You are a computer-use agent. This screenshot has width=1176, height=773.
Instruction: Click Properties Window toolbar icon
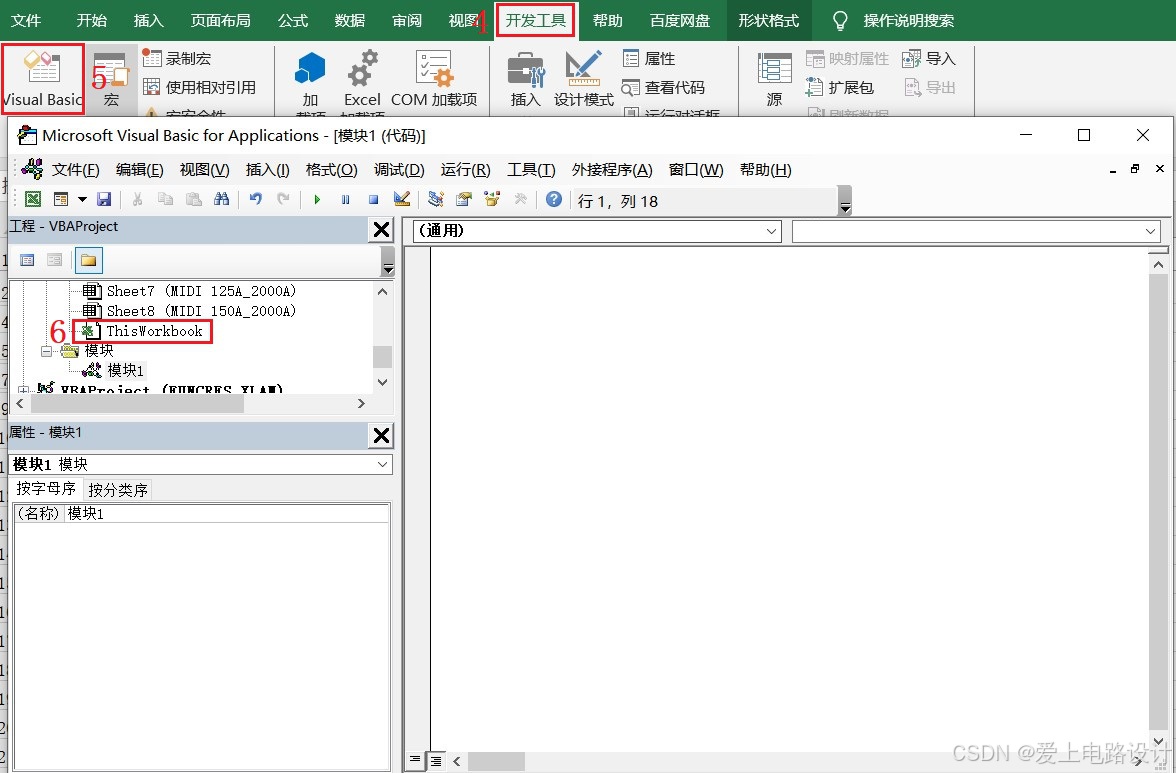pos(464,199)
